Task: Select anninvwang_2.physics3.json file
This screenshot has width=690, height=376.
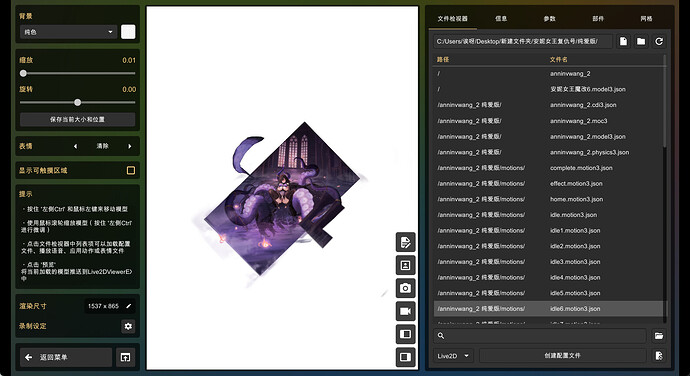Action: 548,152
